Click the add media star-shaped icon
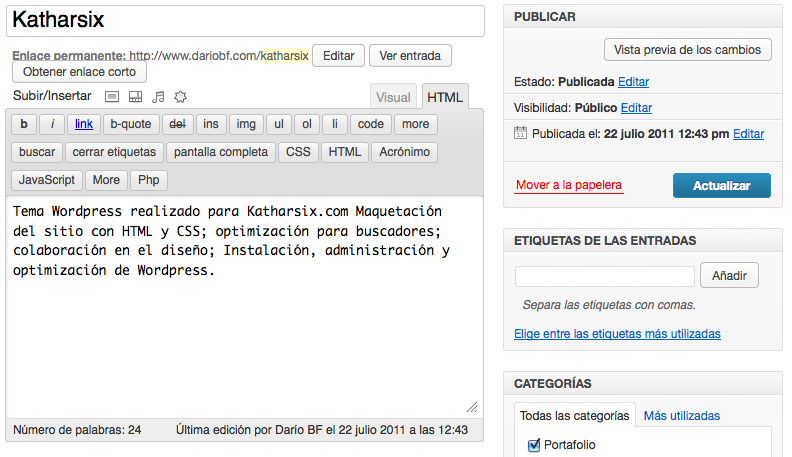792x457 pixels. [x=180, y=97]
